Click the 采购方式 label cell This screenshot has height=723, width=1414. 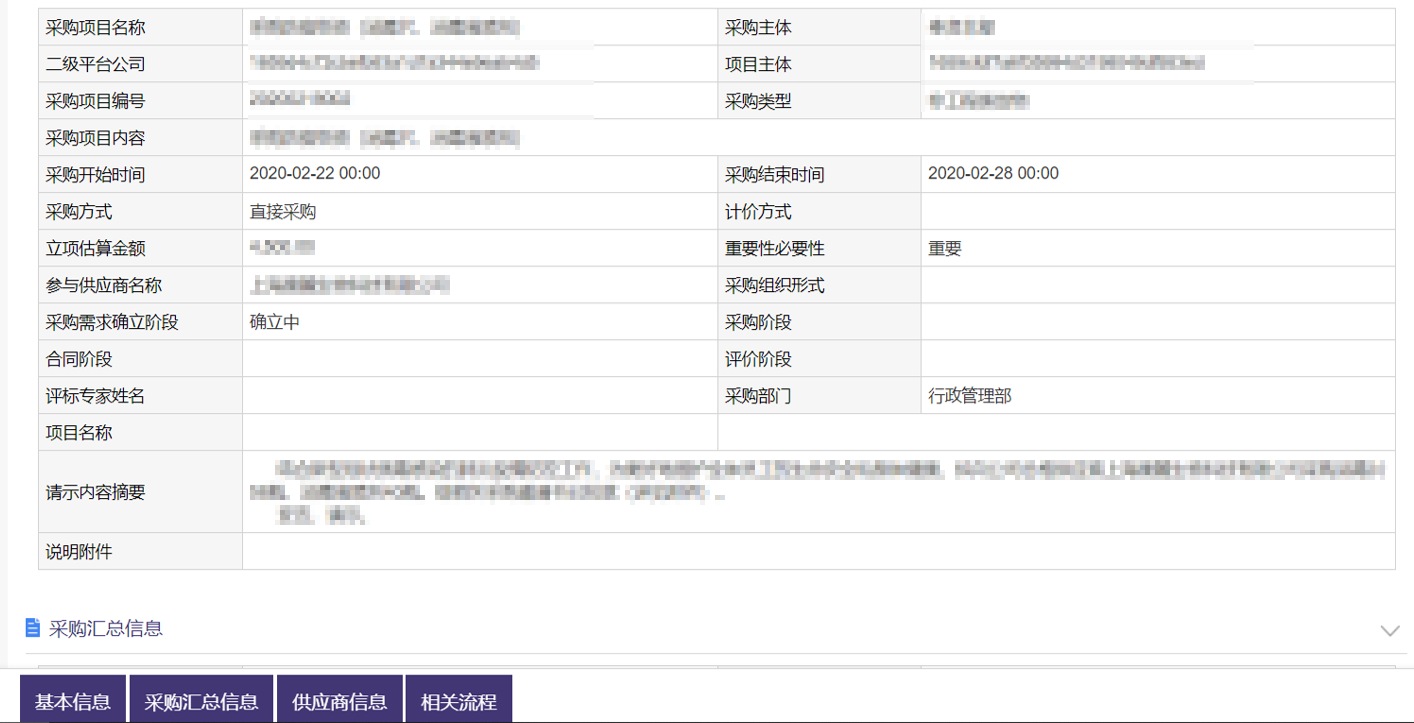(x=140, y=212)
